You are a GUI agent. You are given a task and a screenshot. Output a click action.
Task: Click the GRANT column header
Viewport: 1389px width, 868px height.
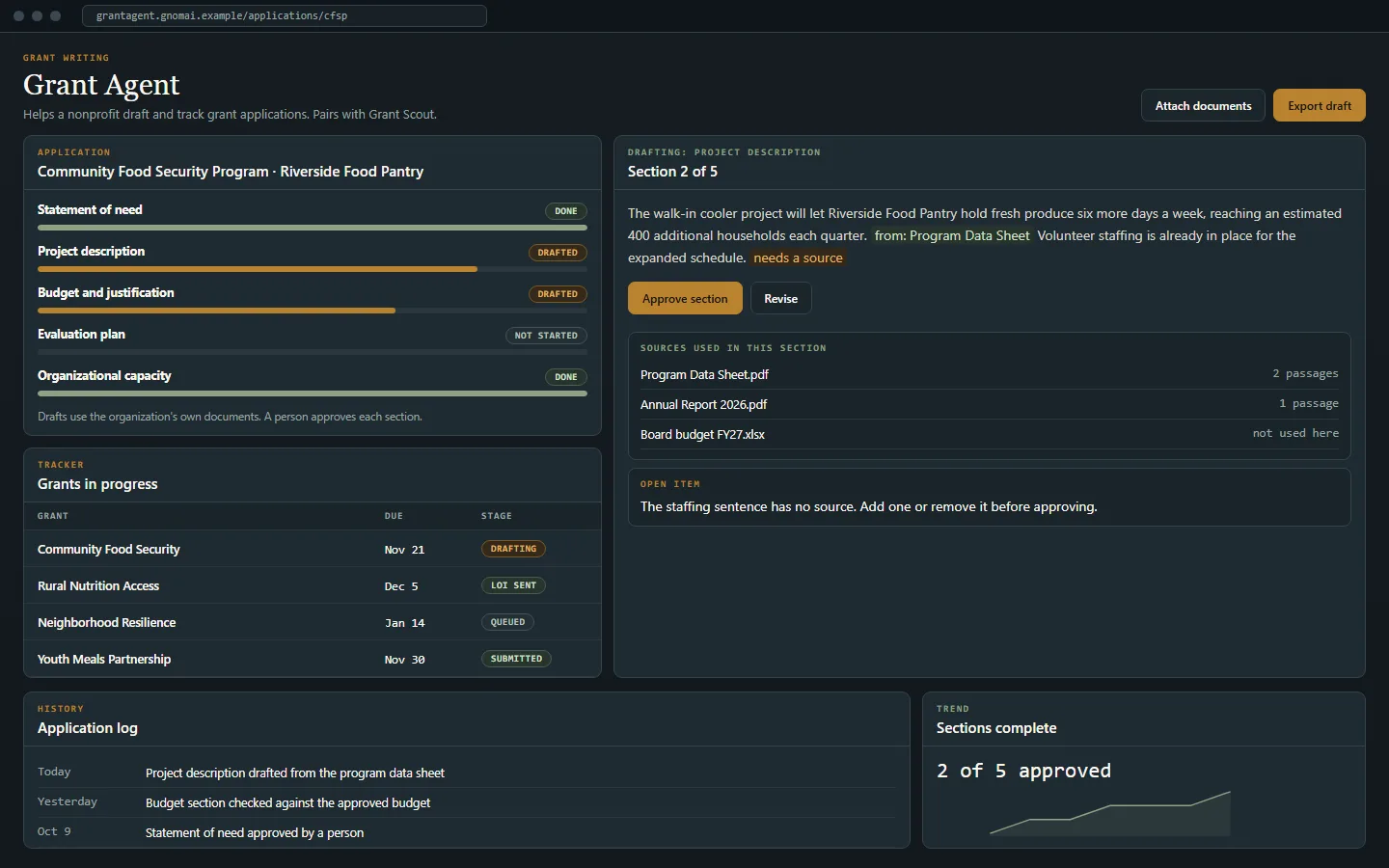pos(53,516)
